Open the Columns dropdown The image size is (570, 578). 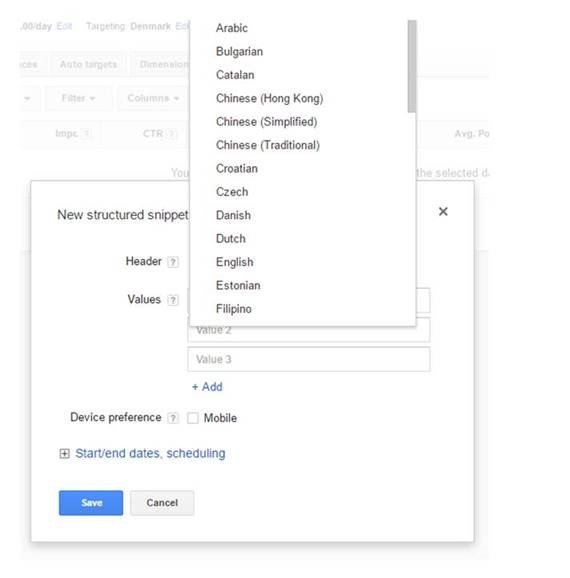click(x=153, y=98)
